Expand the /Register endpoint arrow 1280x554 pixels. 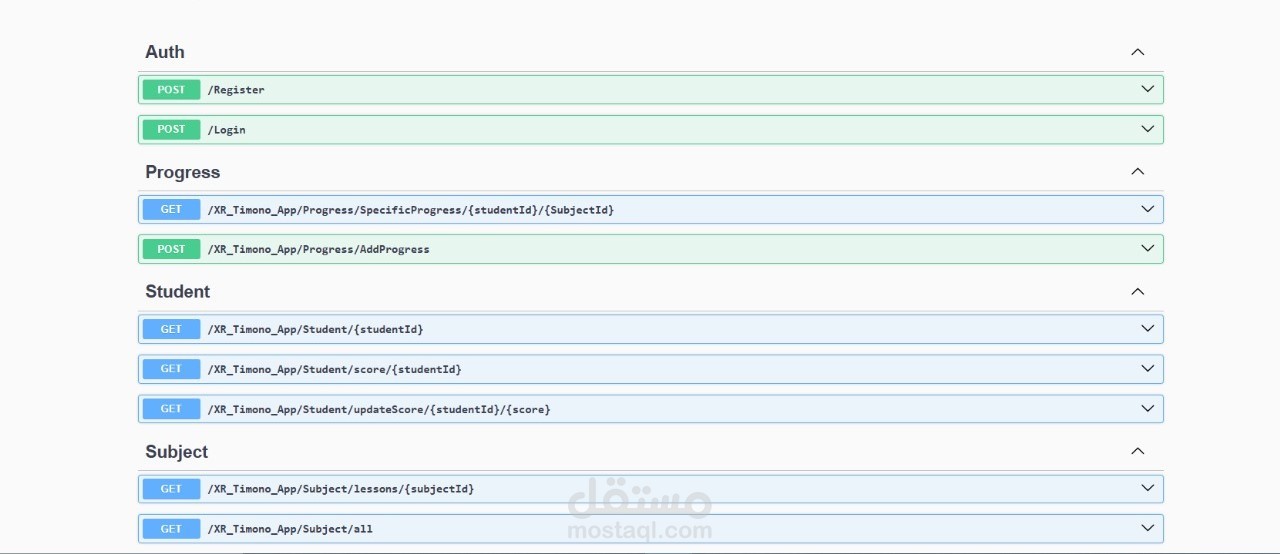point(1148,89)
